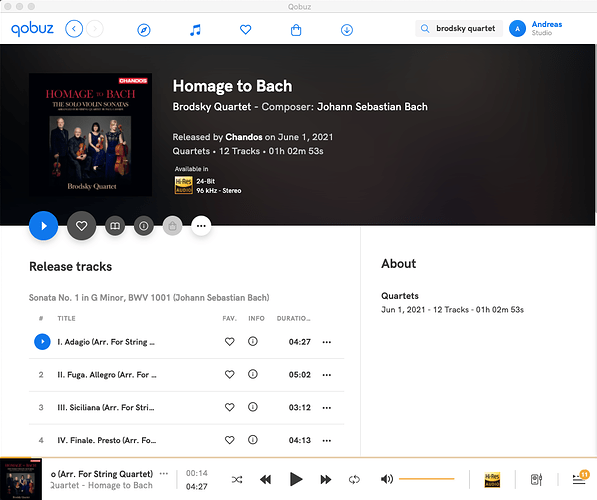Show info for I. Adagio

tap(253, 341)
